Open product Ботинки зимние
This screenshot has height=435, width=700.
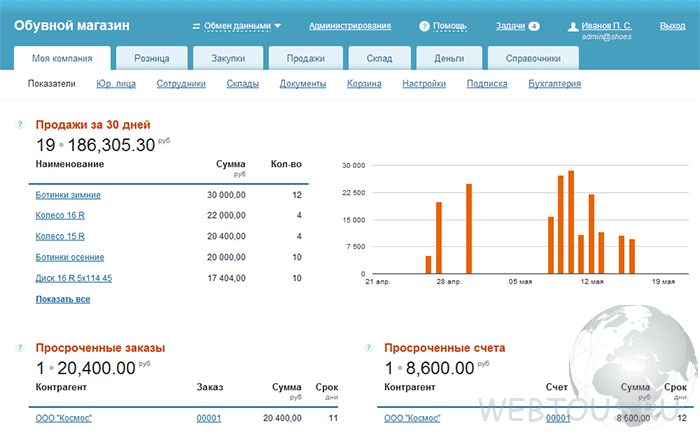[x=68, y=195]
